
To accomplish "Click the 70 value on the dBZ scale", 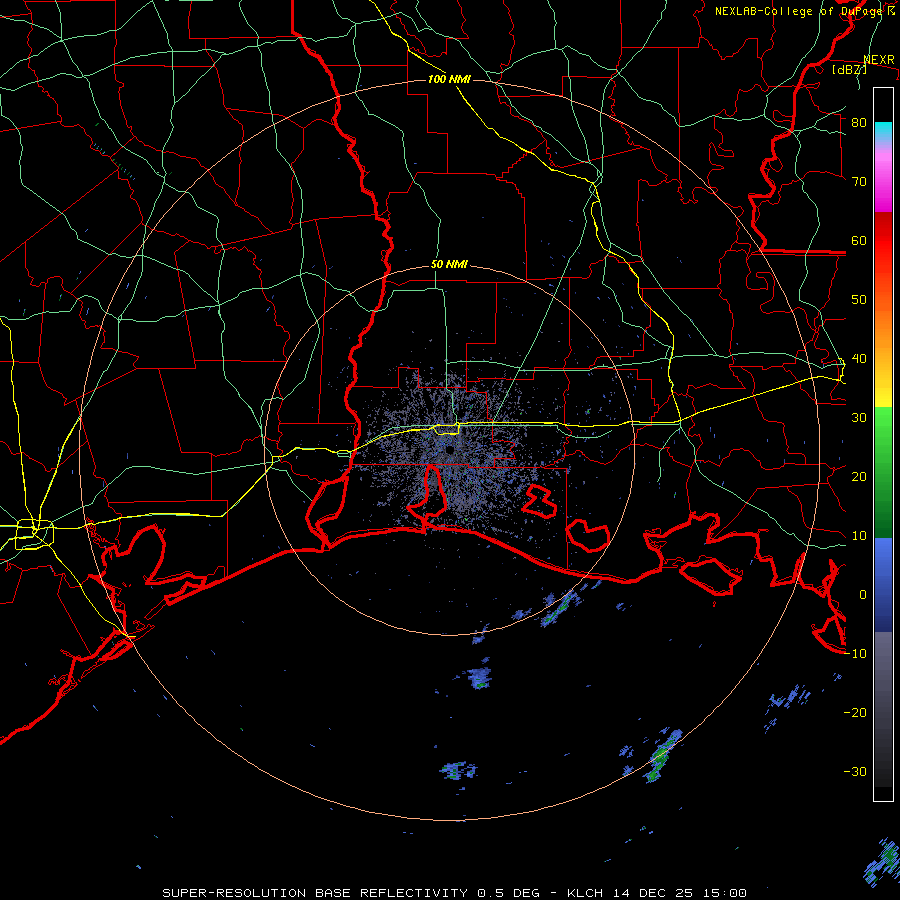I will 859,182.
